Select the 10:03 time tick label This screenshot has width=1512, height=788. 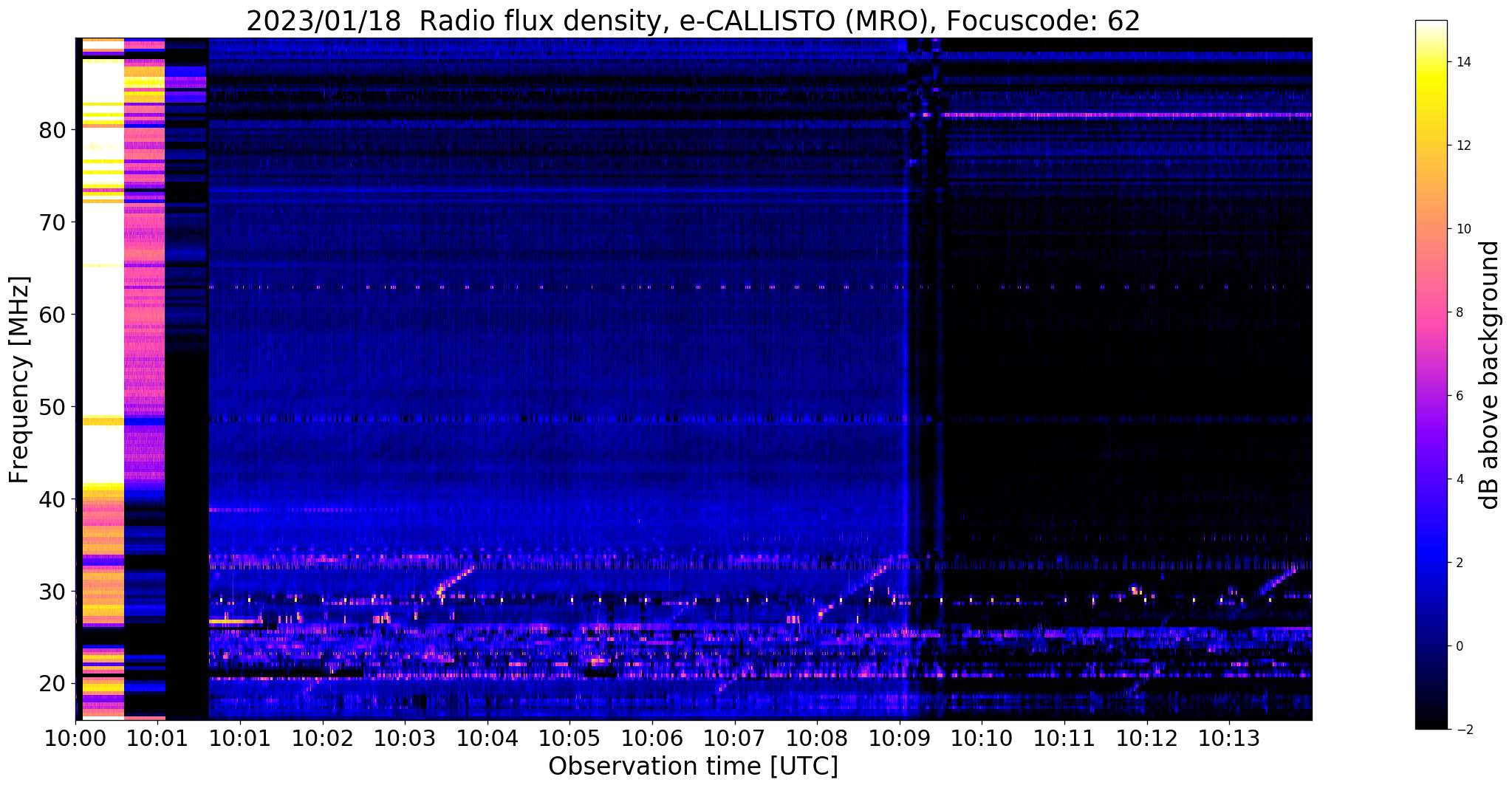[x=405, y=739]
